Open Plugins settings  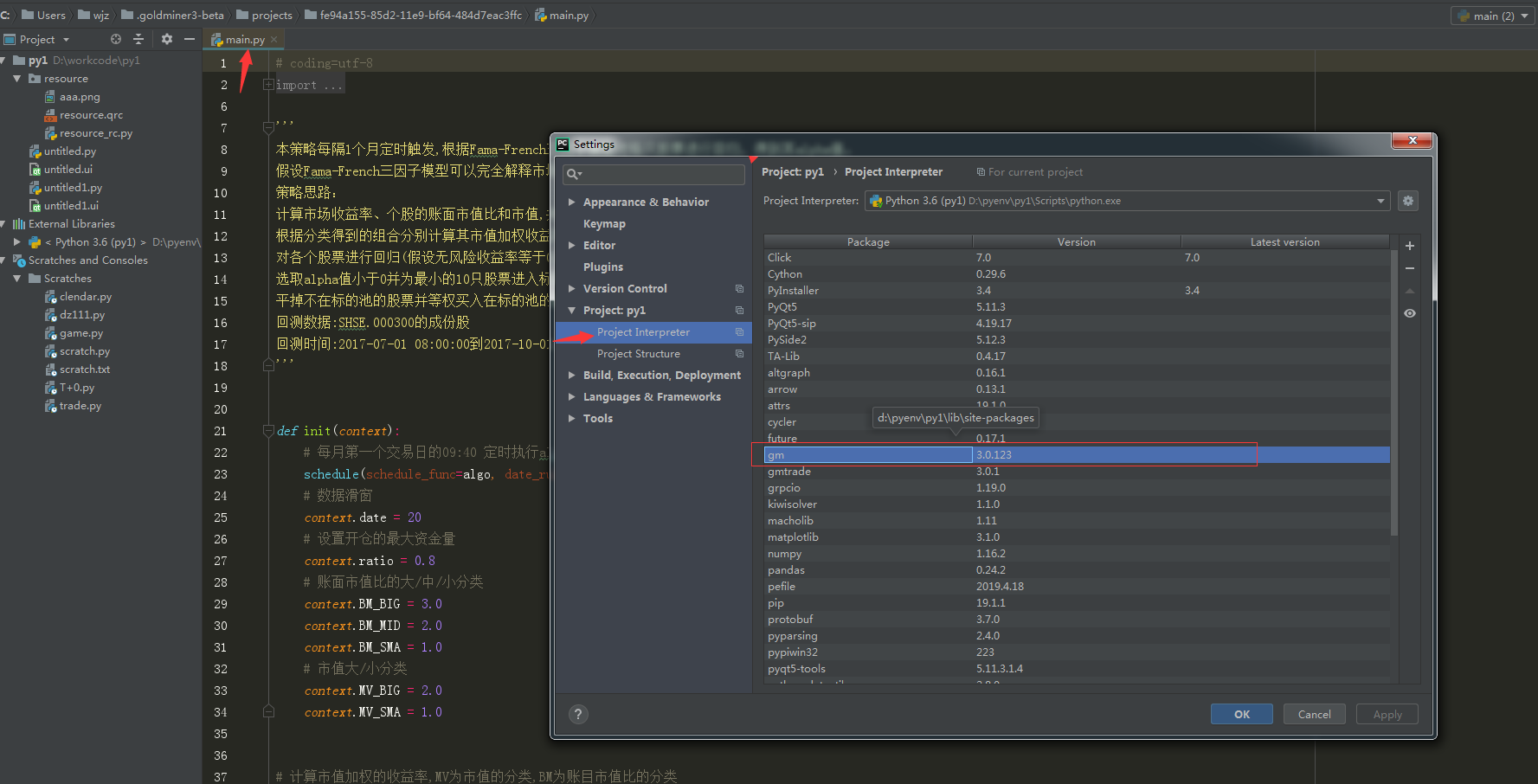pyautogui.click(x=603, y=267)
